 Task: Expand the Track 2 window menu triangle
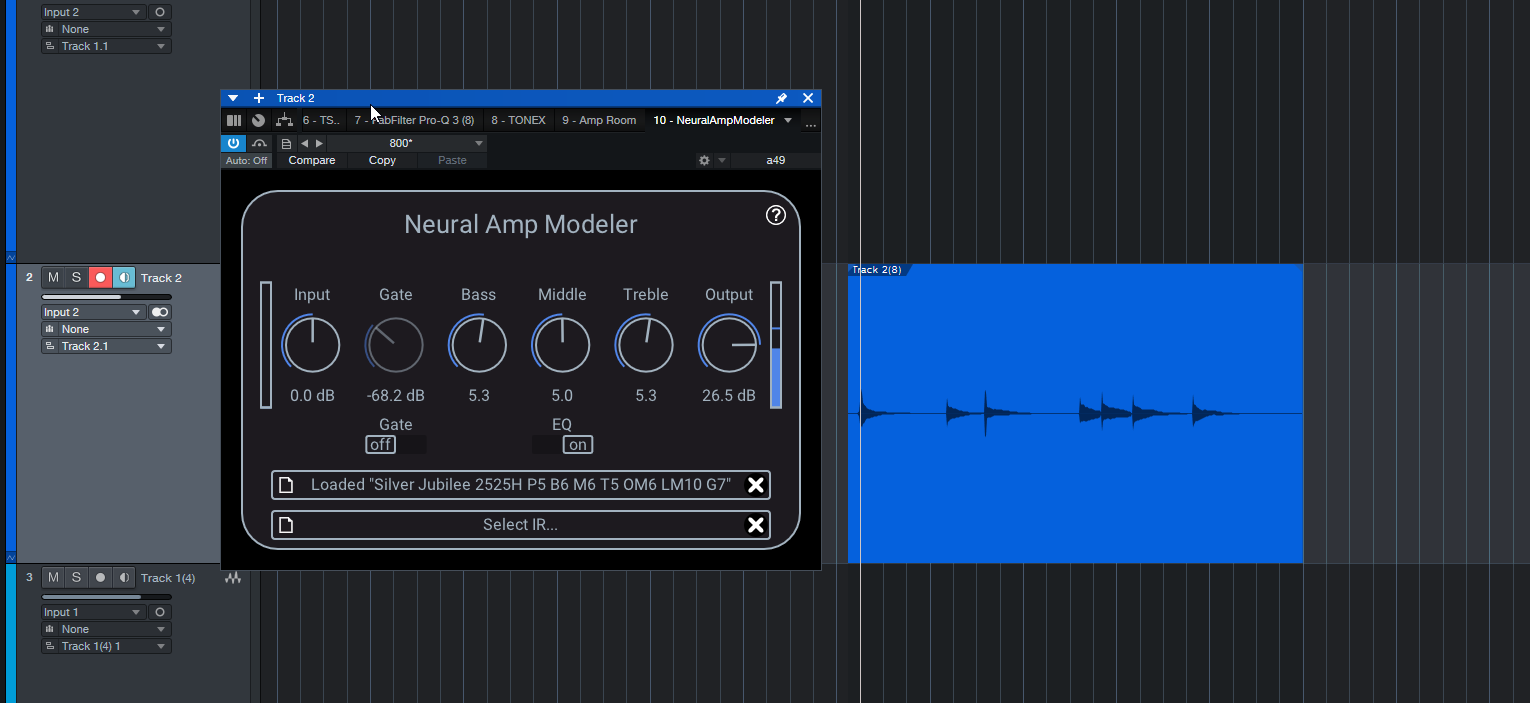click(x=233, y=98)
